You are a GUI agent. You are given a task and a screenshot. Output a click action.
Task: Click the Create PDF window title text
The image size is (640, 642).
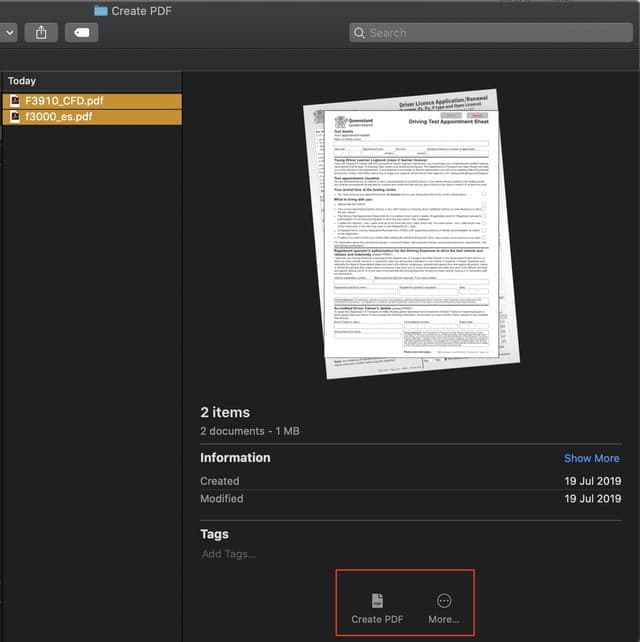tap(143, 10)
